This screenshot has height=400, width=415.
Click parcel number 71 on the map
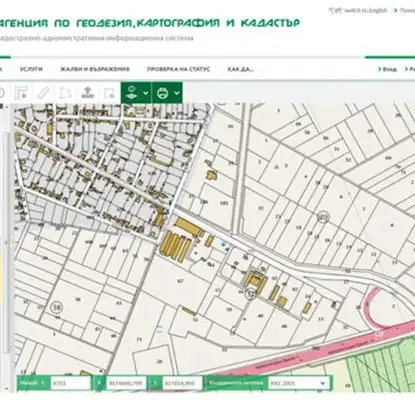click(x=139, y=340)
